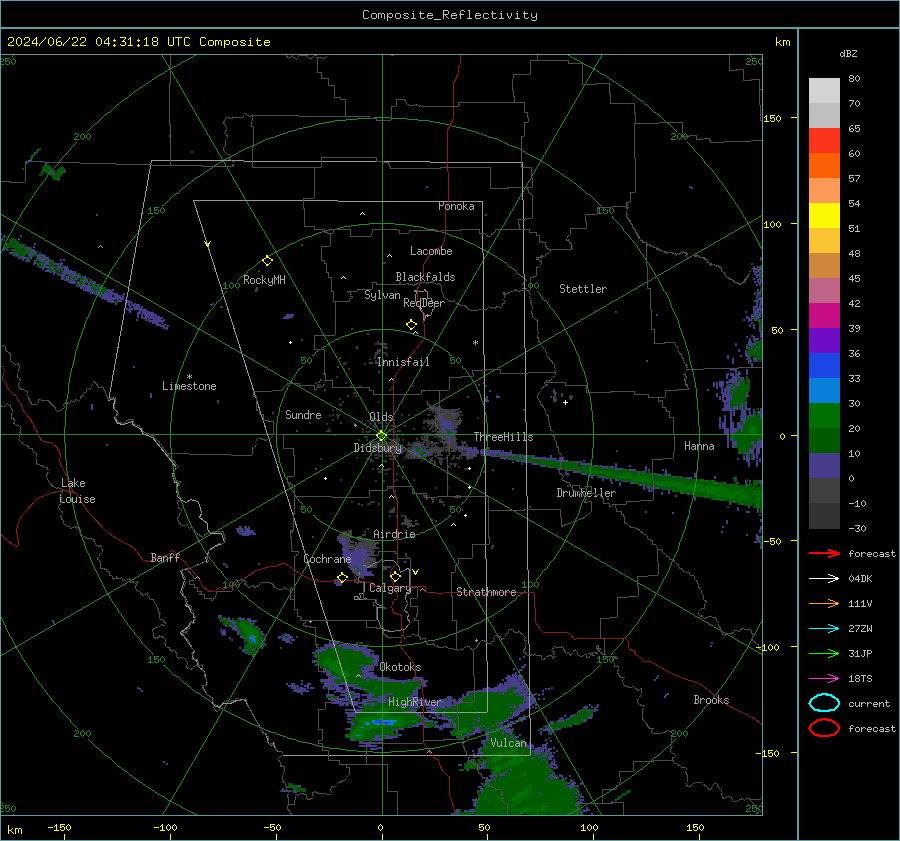
Task: Click the km unit label at bottom left
Action: coord(15,830)
